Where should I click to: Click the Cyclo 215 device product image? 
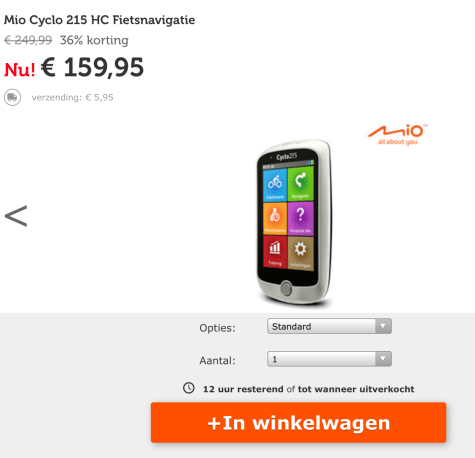point(295,222)
